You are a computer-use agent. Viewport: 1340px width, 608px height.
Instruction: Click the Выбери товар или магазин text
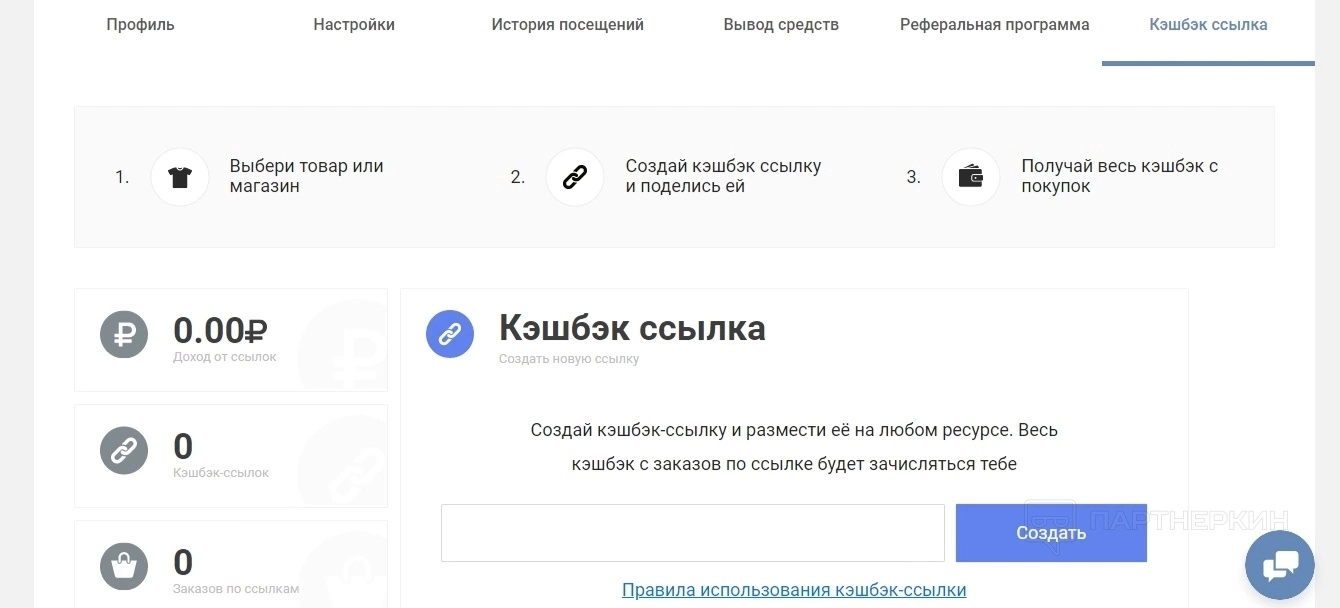(x=307, y=176)
